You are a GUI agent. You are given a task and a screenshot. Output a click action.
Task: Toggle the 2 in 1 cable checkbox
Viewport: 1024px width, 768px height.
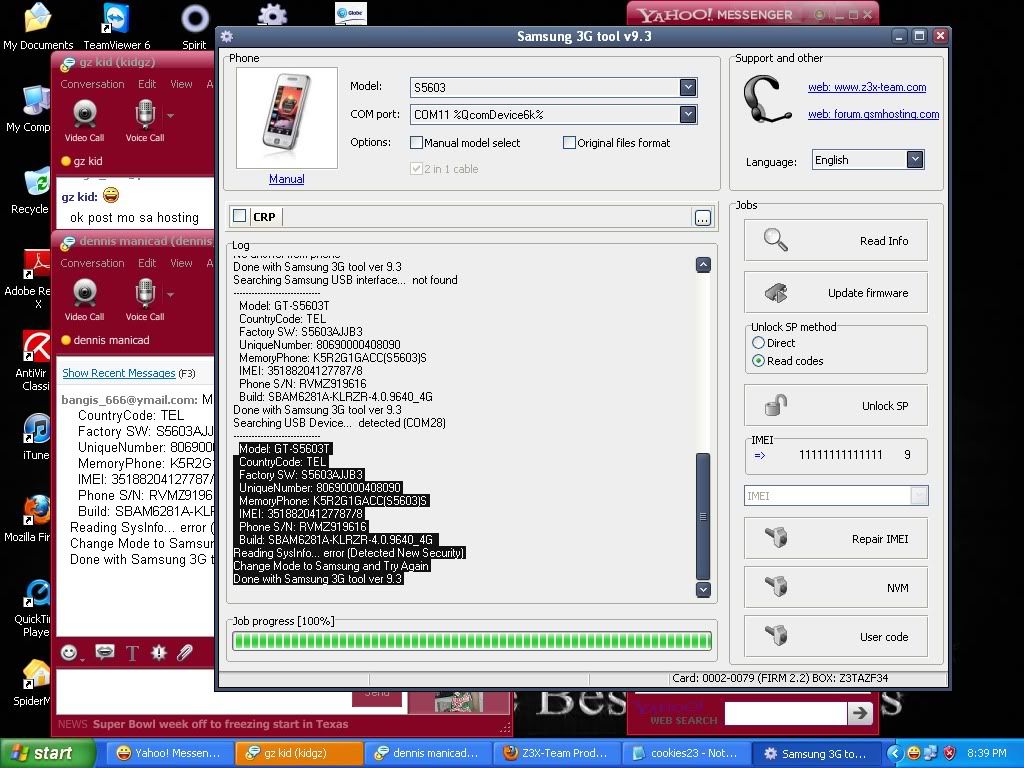416,168
